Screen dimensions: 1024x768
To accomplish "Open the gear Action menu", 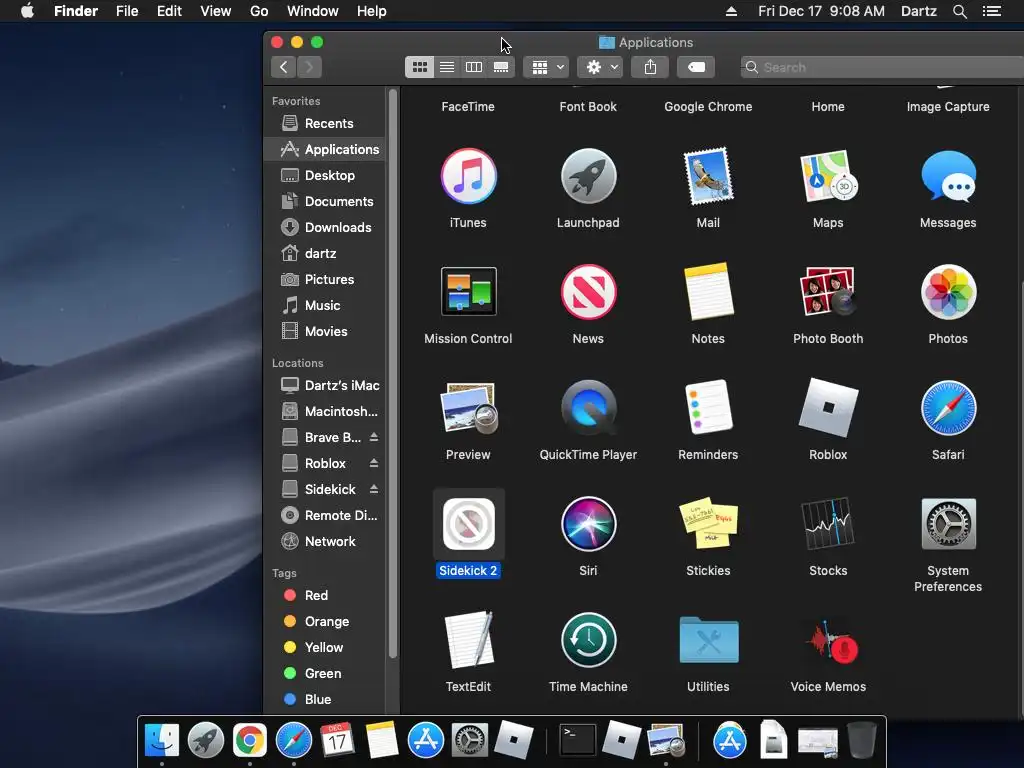I will pyautogui.click(x=600, y=67).
